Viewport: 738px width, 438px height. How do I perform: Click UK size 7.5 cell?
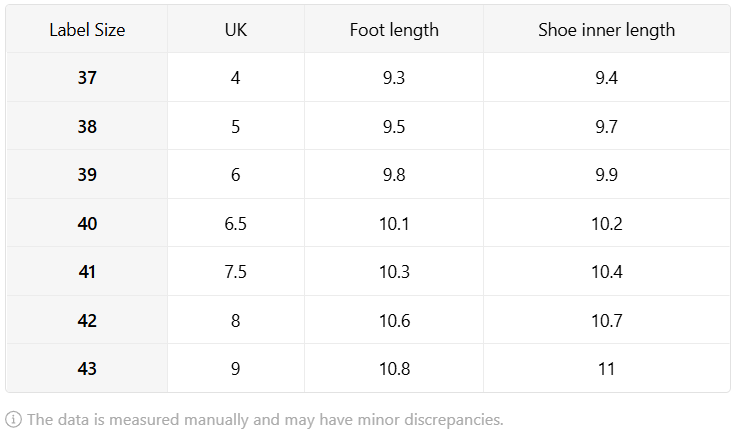click(x=236, y=271)
